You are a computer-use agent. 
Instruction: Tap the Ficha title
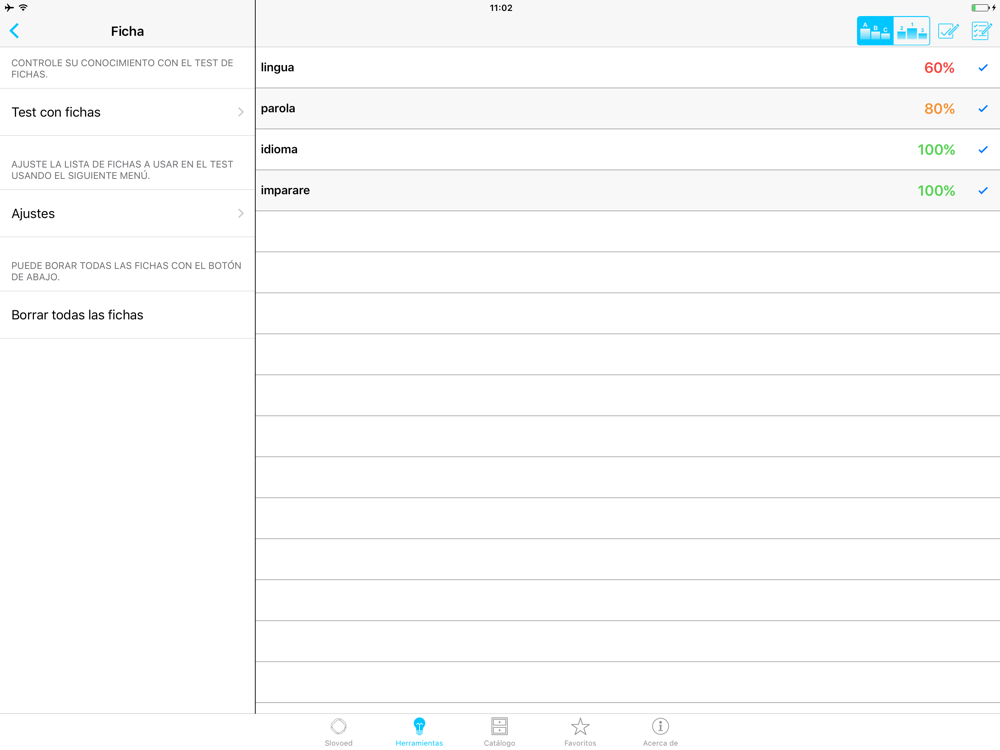128,31
